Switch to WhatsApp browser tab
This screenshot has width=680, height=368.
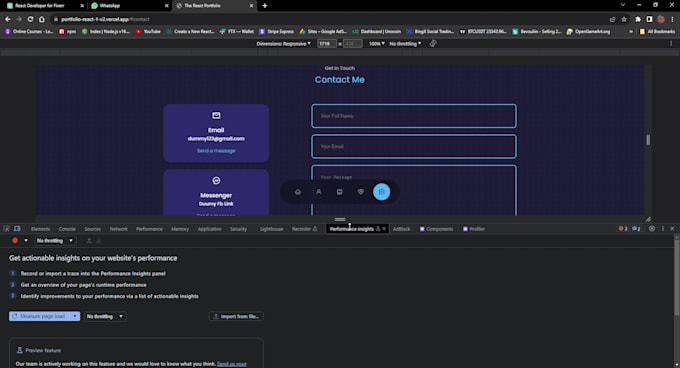[x=130, y=6]
